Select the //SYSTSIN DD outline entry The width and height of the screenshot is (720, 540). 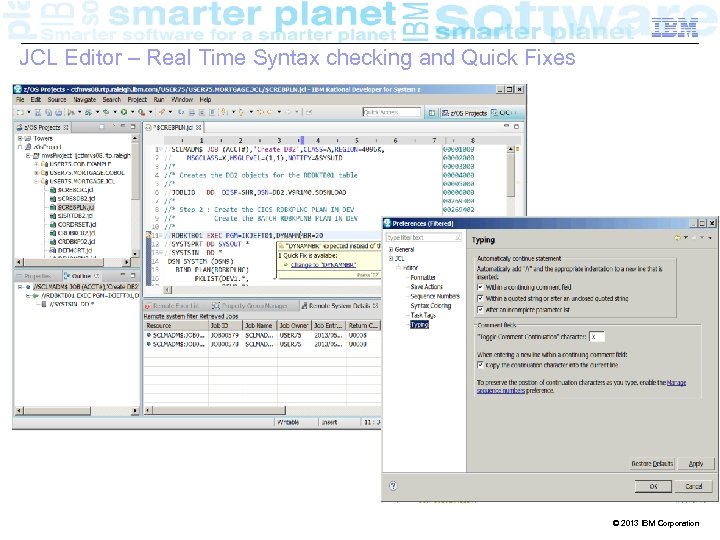click(72, 304)
